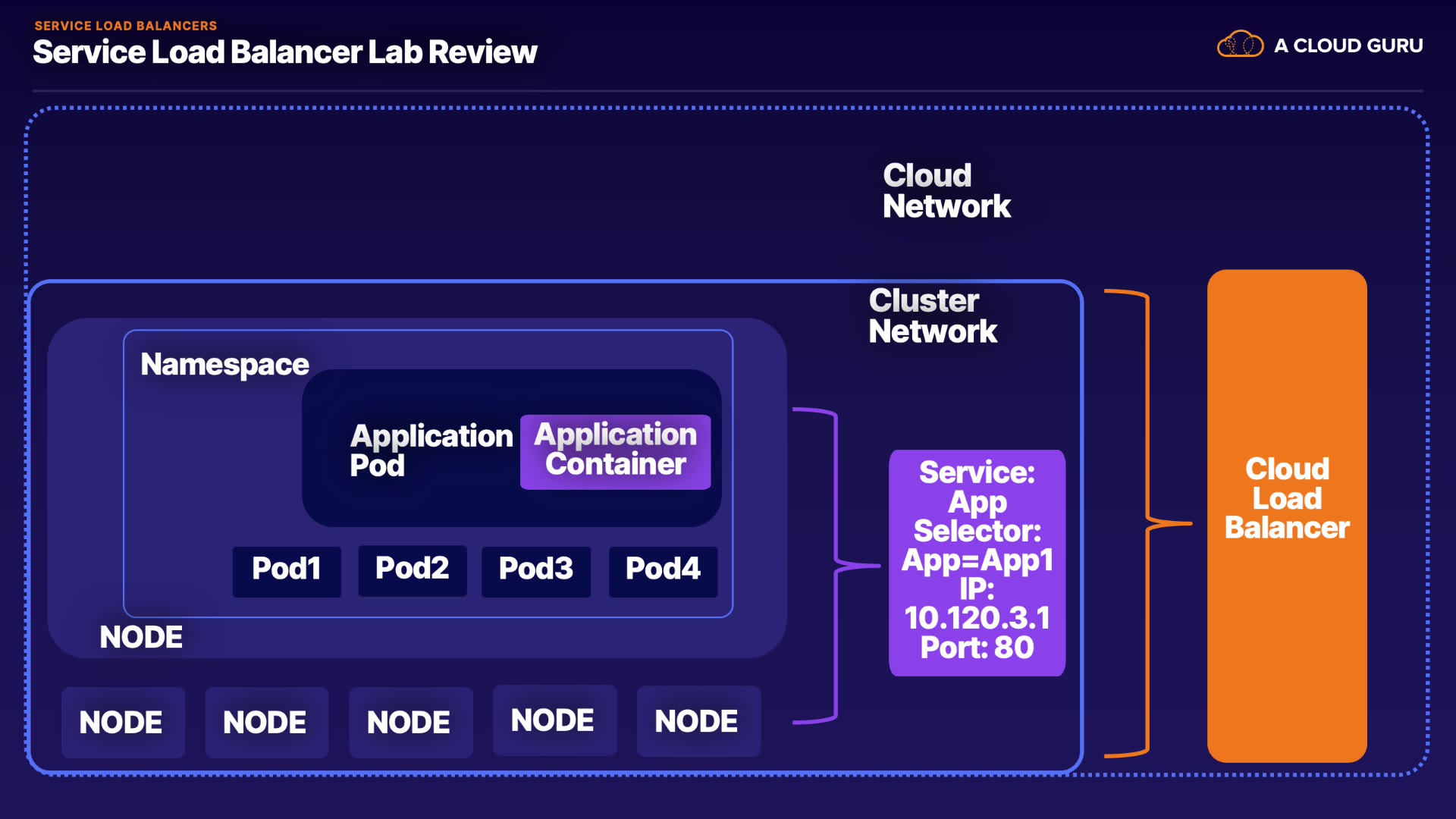Screen dimensions: 1456x819
Task: Click the middle small NODE box
Action: click(x=409, y=722)
